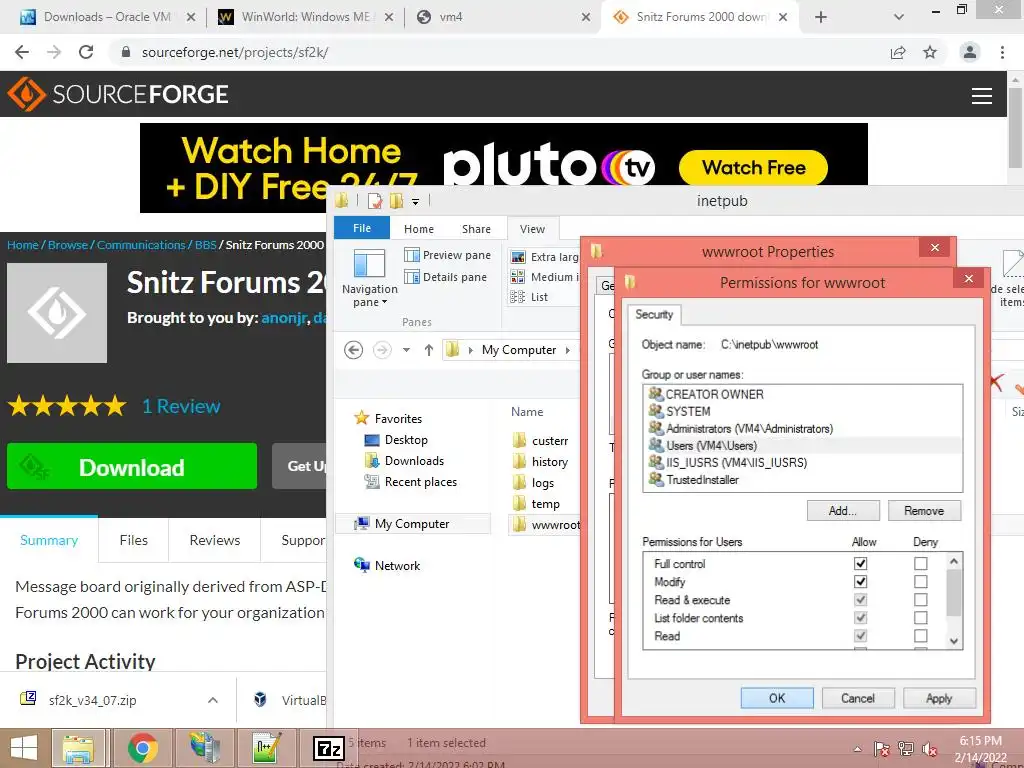Screen dimensions: 1024x768
Task: Switch to the Home ribbon tab
Action: coord(419,229)
